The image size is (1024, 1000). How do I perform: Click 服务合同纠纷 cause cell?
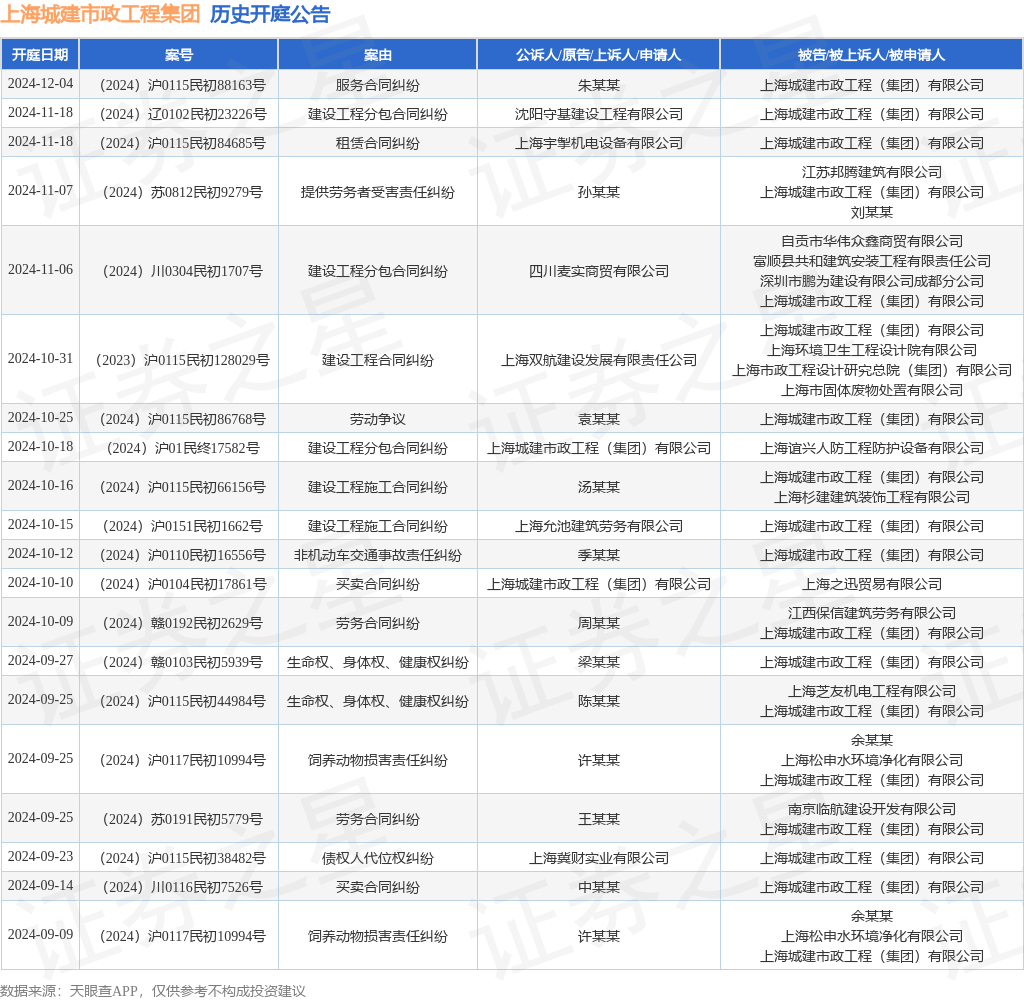(x=377, y=86)
